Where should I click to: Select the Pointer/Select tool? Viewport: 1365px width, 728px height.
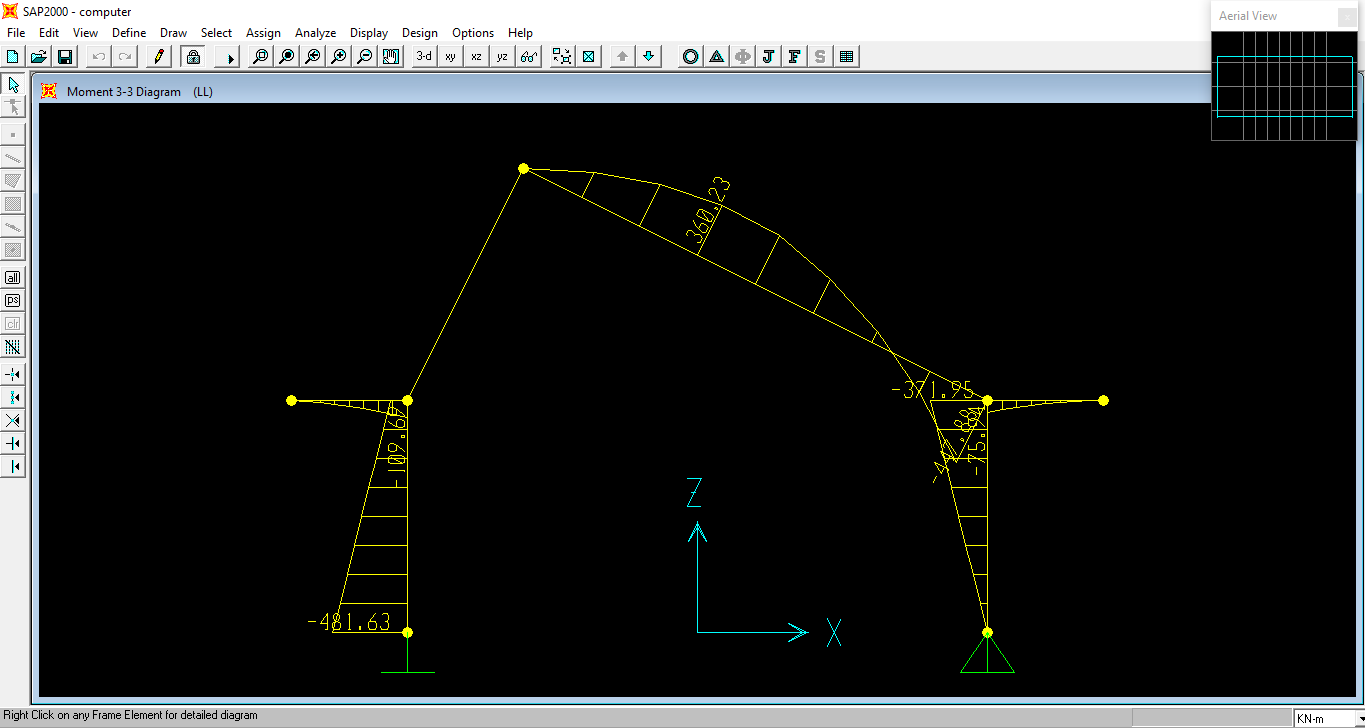[x=12, y=84]
